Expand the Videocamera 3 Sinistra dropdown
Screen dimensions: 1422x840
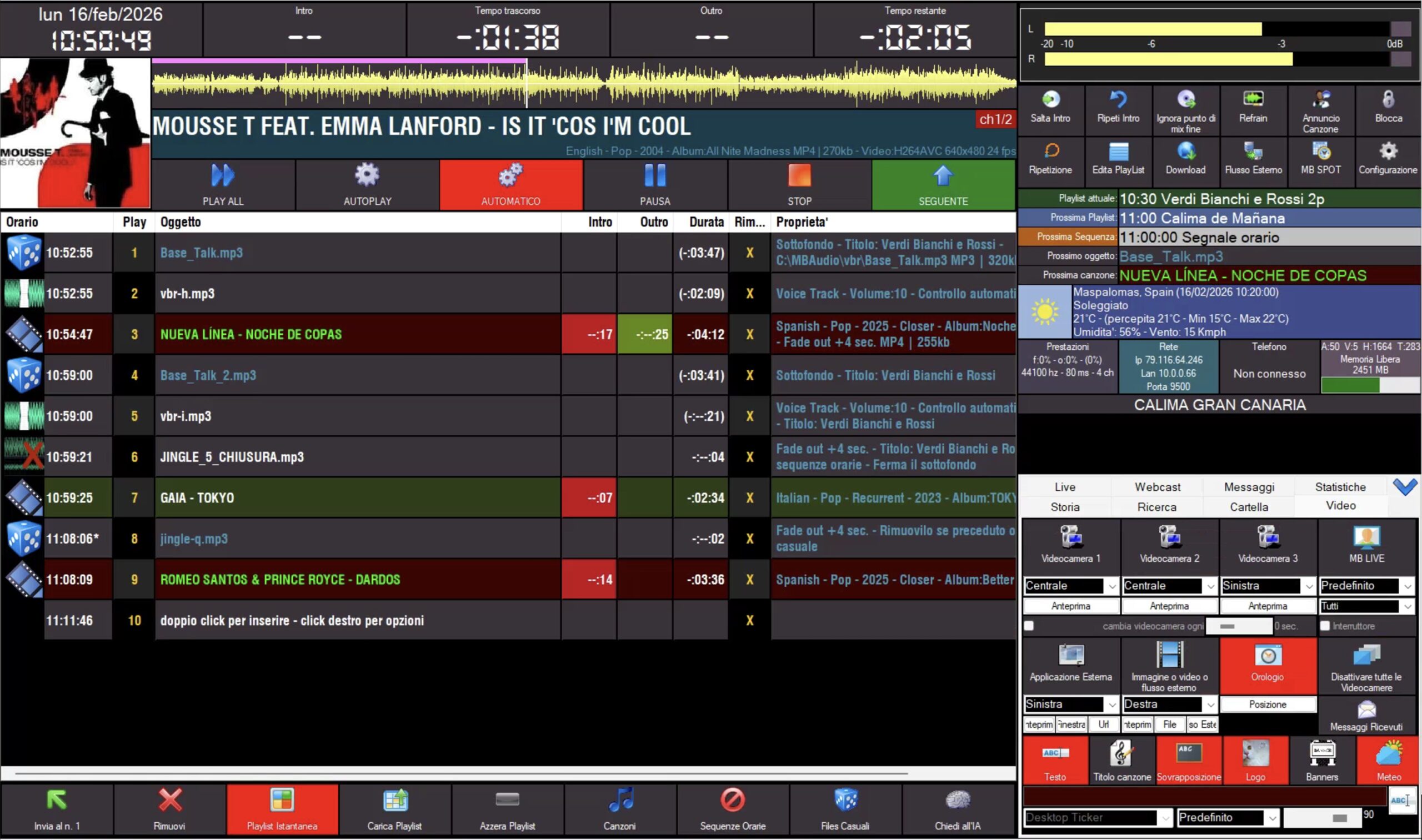coord(1309,586)
